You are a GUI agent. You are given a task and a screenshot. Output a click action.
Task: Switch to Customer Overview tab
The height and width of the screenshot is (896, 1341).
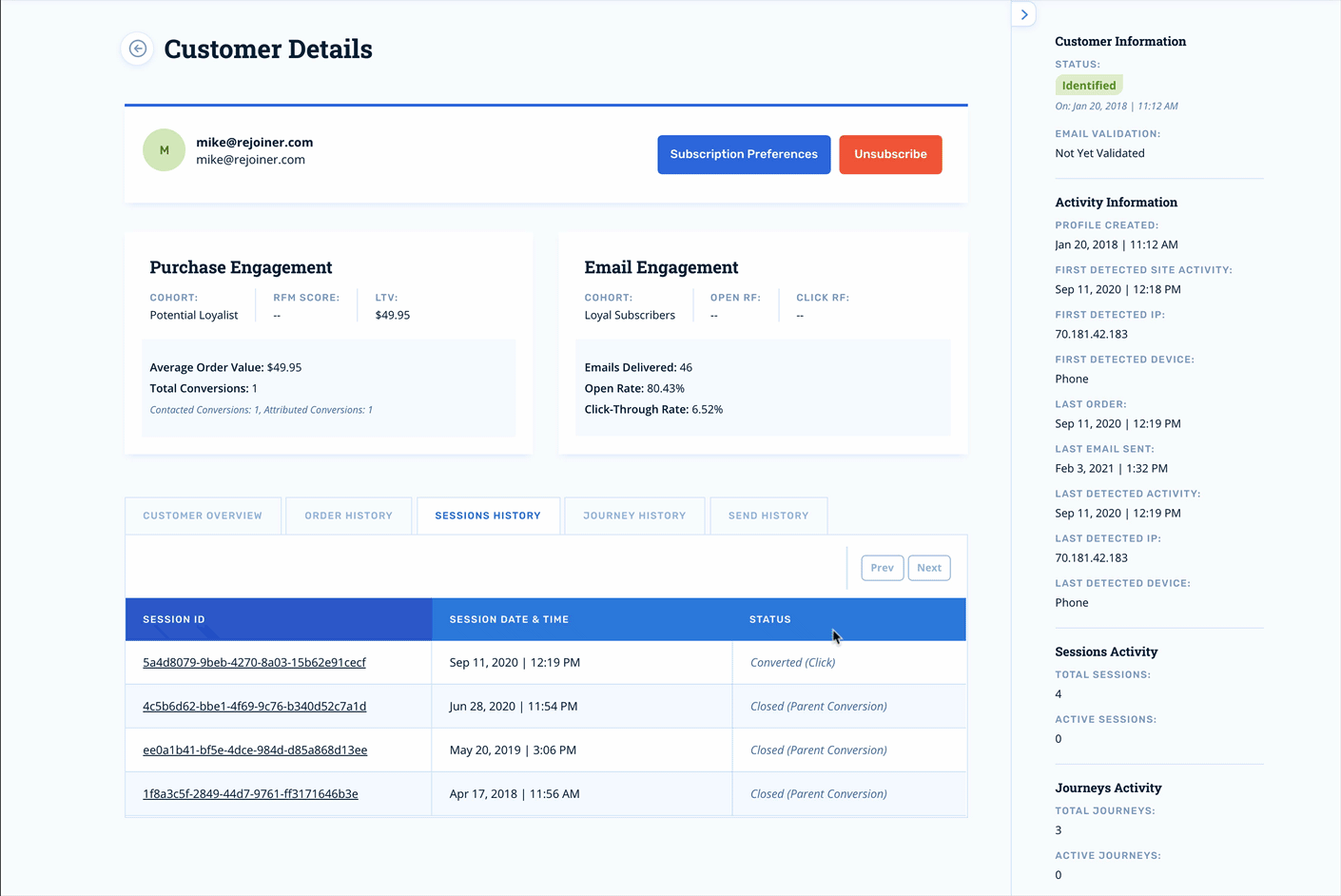[203, 516]
